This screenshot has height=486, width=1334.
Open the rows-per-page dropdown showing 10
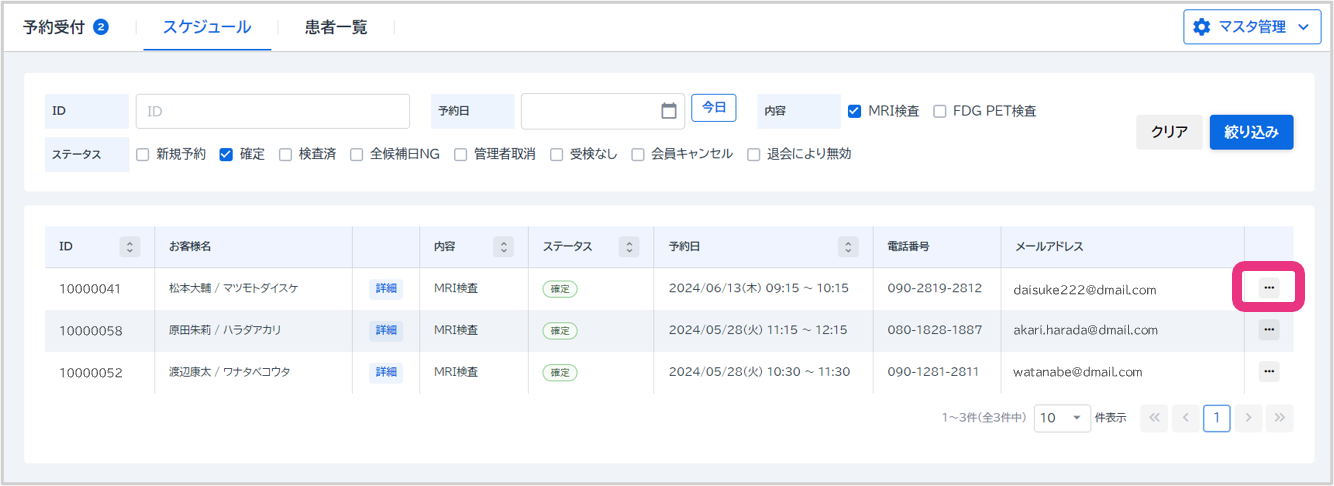(x=1062, y=418)
